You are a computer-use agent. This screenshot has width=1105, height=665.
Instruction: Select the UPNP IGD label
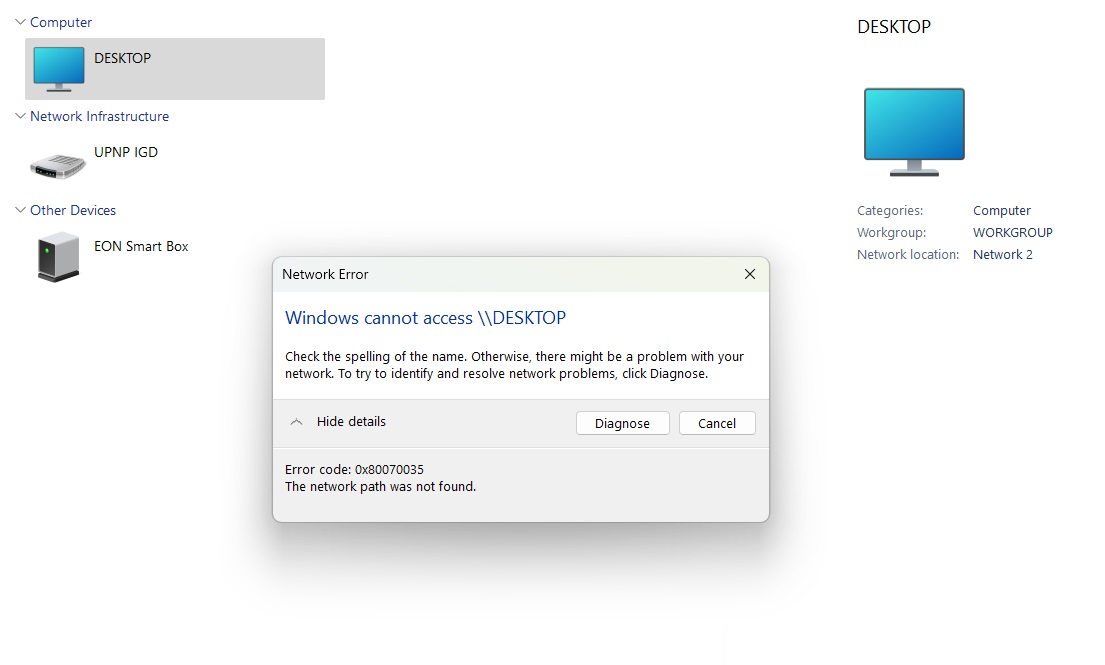point(125,152)
